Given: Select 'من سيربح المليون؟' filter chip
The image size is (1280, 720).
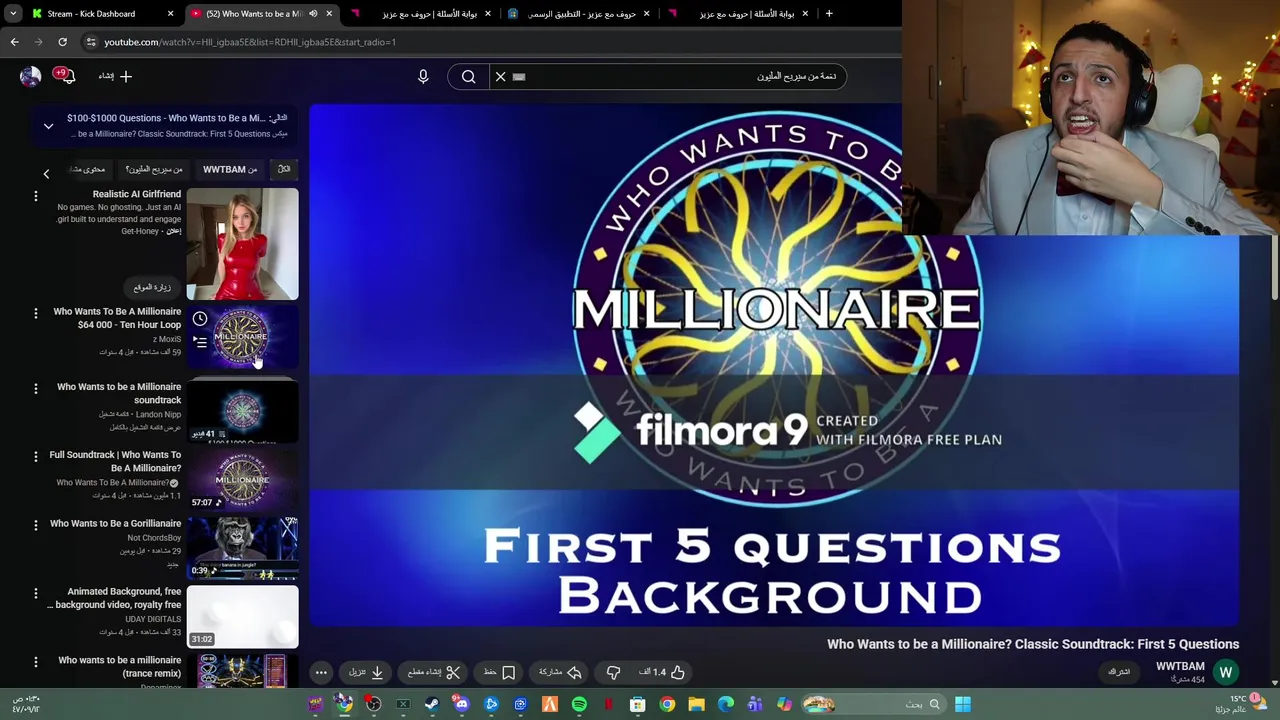Looking at the screenshot, I should pyautogui.click(x=154, y=169).
